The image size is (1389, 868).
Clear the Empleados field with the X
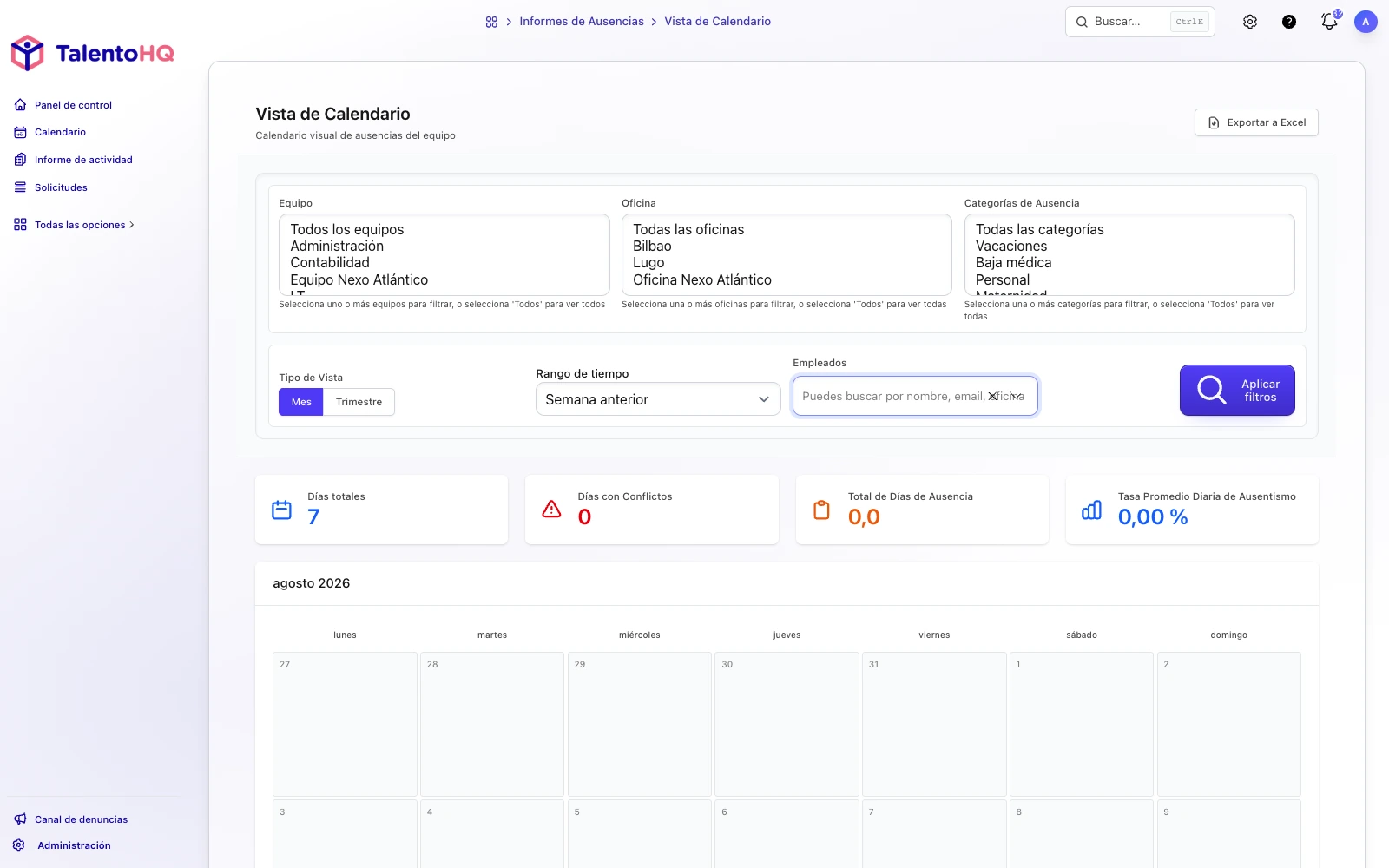pos(992,397)
